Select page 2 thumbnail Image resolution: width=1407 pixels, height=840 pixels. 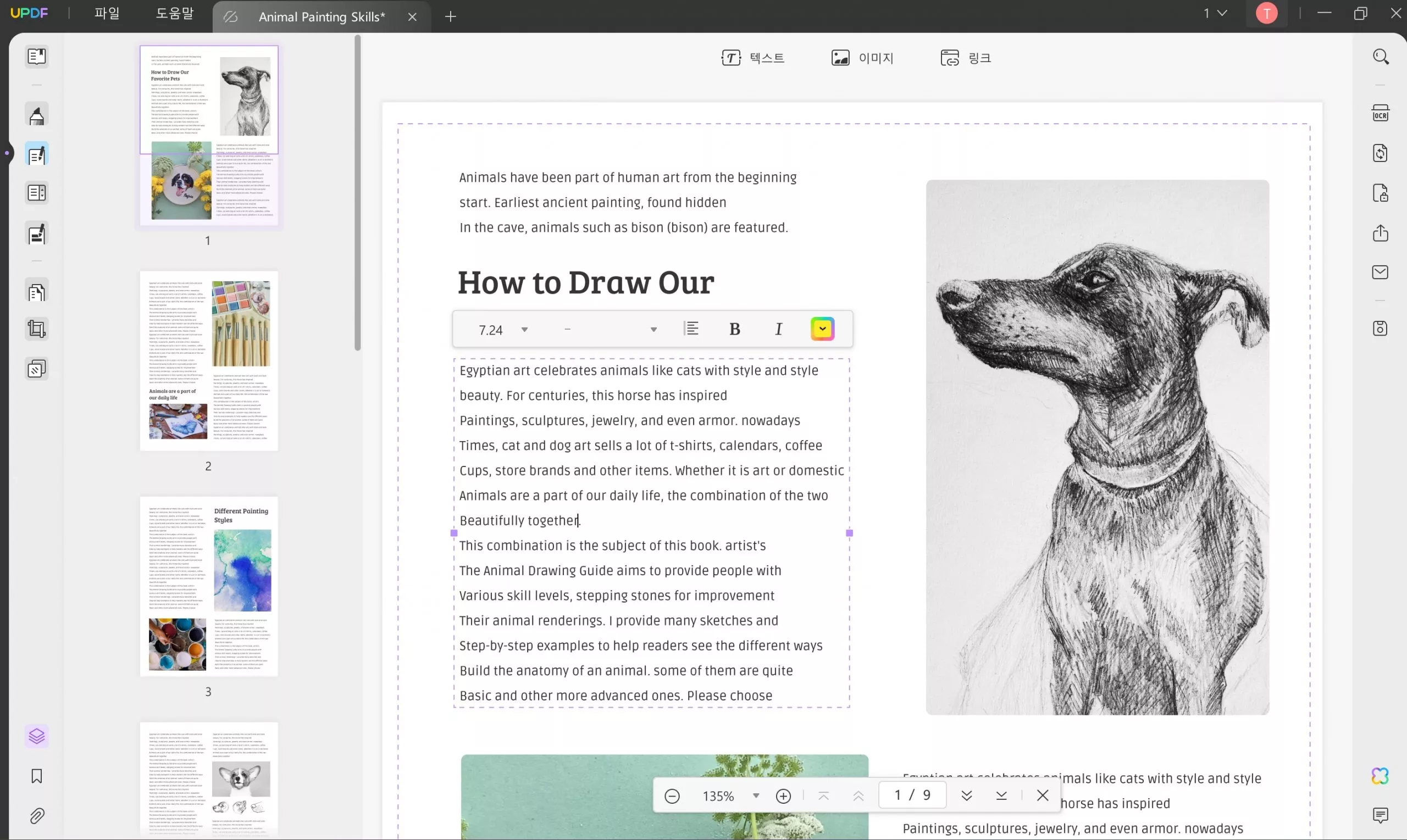pos(209,361)
